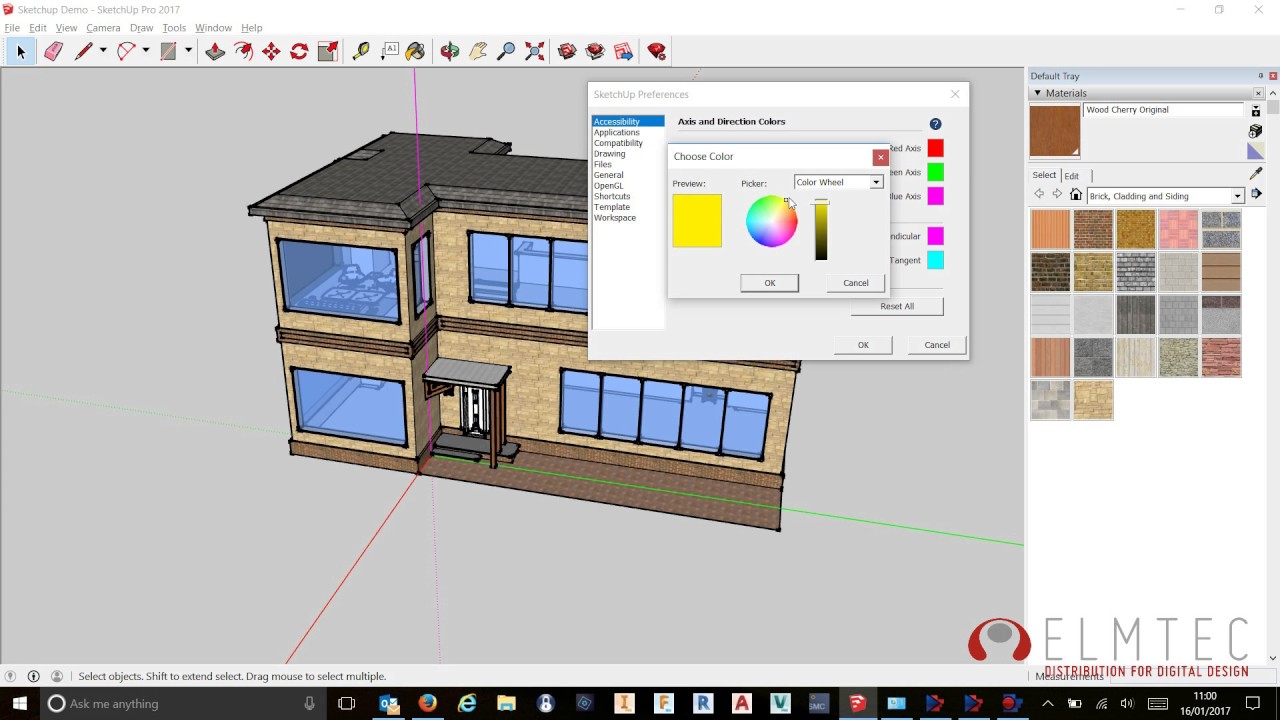Open the Picker dropdown in Choose Color
This screenshot has width=1280, height=720.
[875, 182]
